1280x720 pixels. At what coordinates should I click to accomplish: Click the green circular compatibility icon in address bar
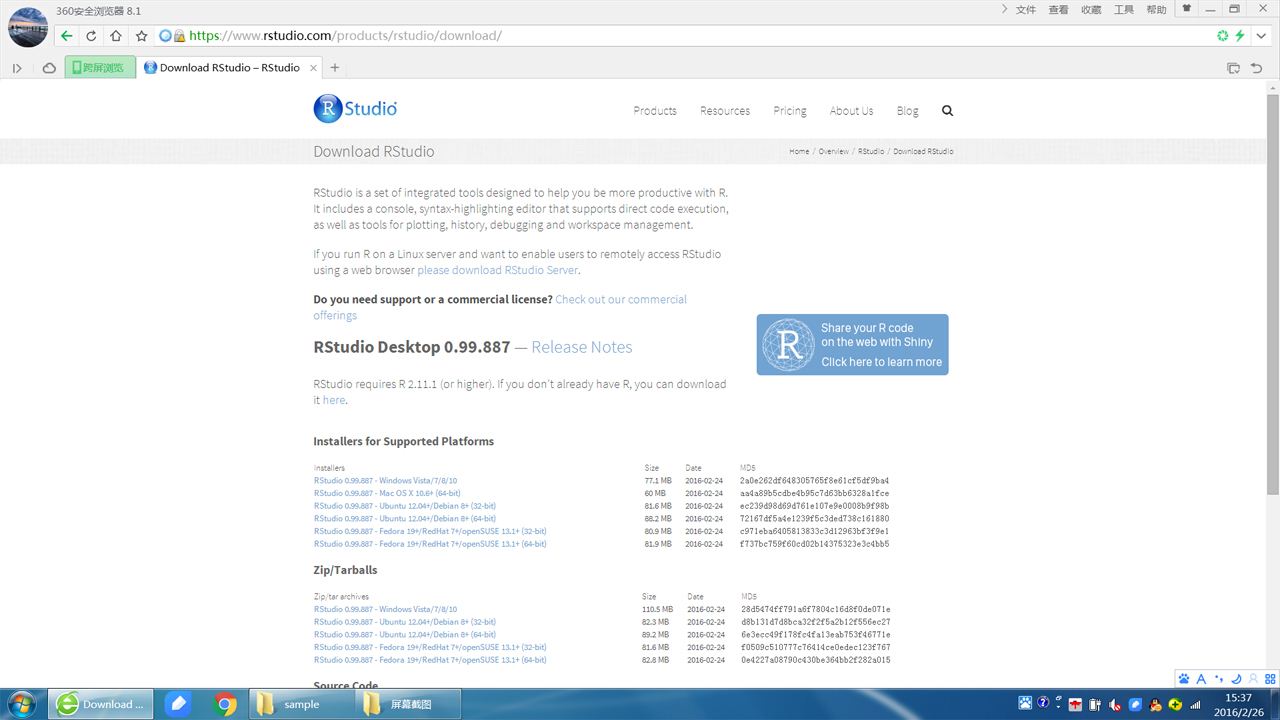tap(1222, 36)
